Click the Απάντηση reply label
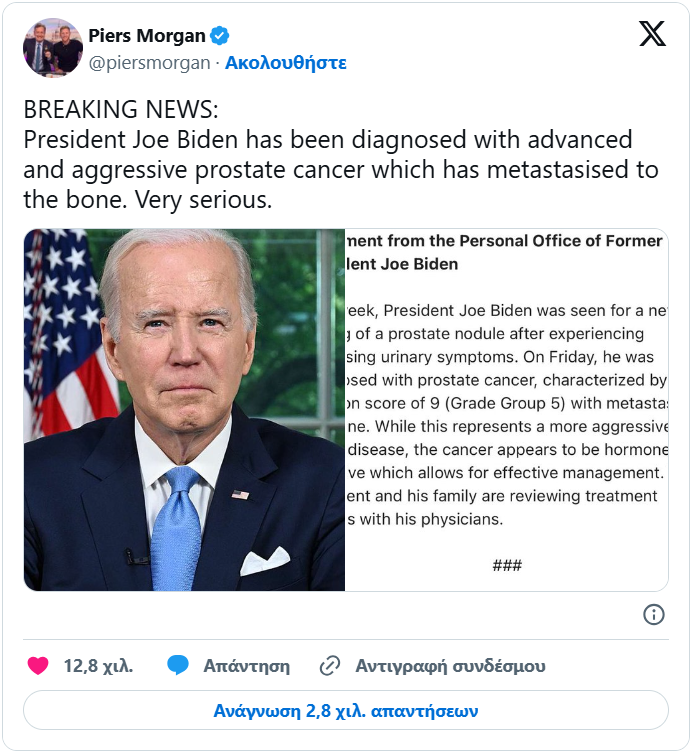Image resolution: width=694 pixels, height=753 pixels. [246, 666]
